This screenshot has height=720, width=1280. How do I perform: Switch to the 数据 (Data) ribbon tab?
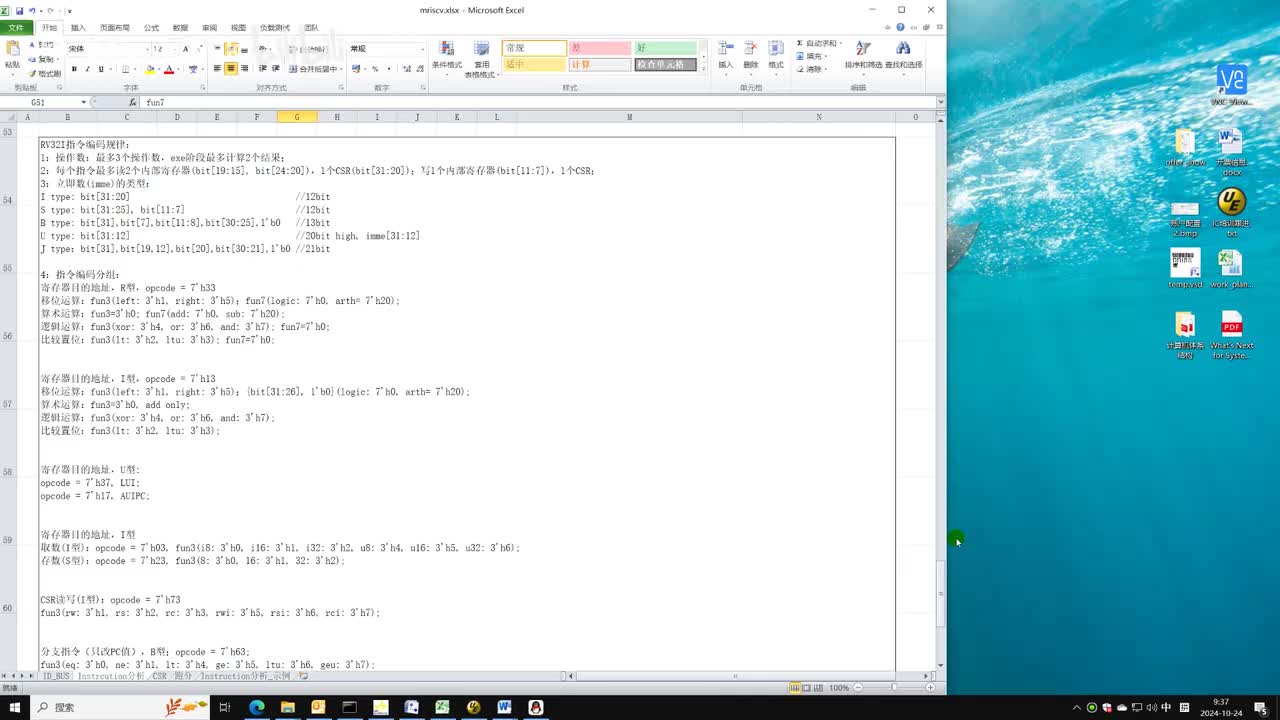tap(180, 28)
